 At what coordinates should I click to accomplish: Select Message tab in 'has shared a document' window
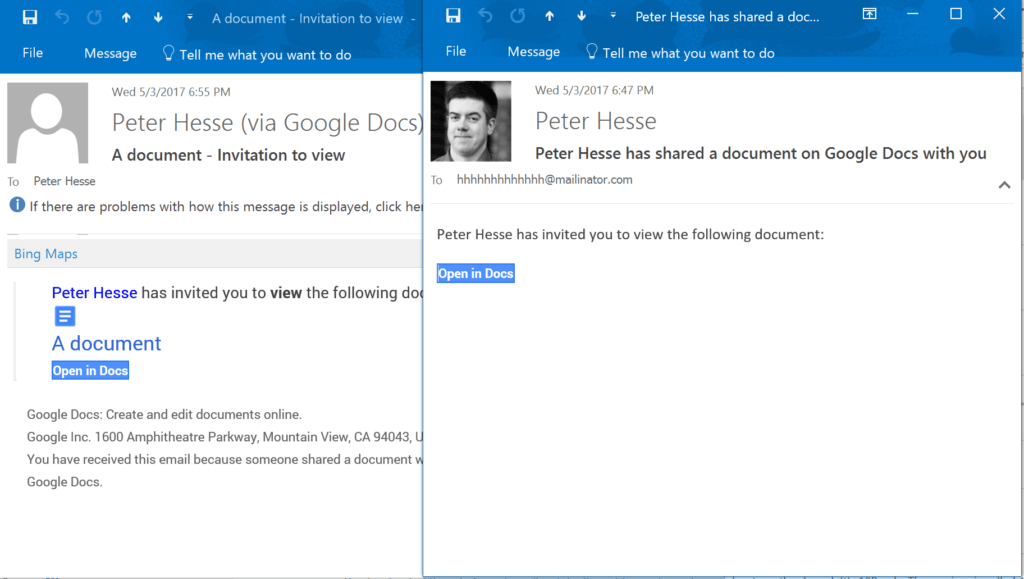533,52
